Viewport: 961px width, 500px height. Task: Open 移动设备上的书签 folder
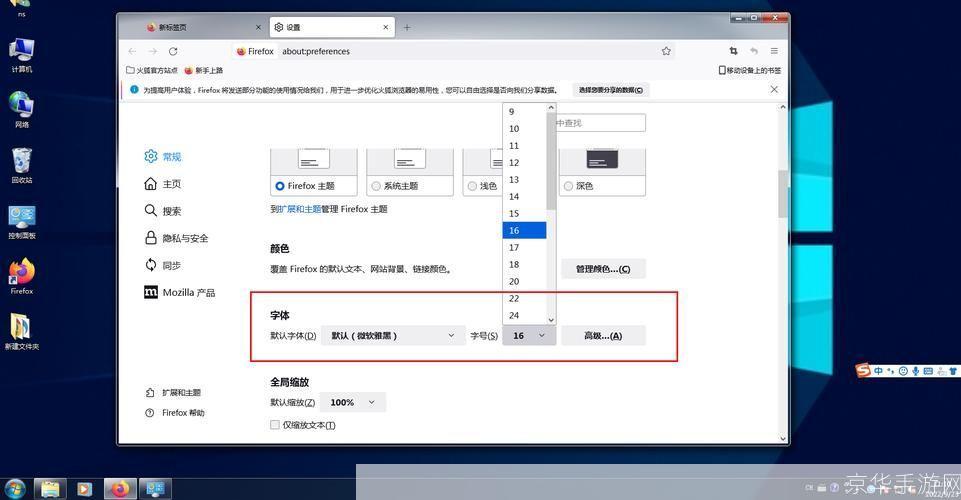click(x=750, y=70)
